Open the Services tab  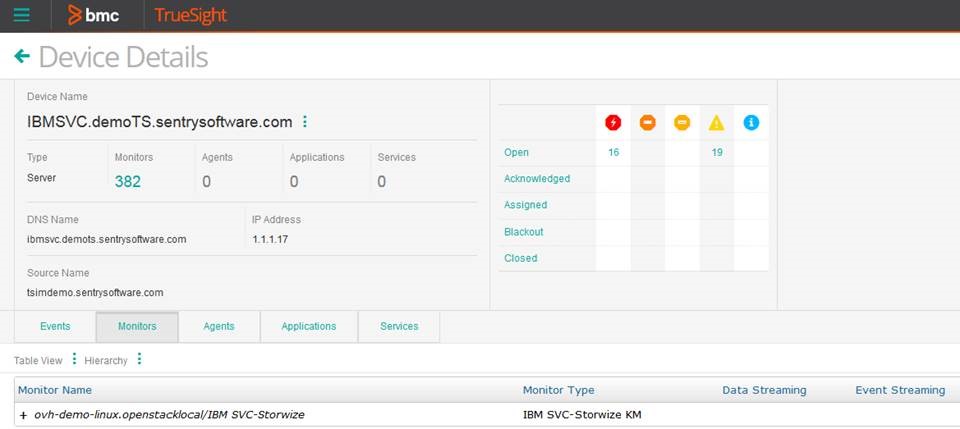point(399,326)
